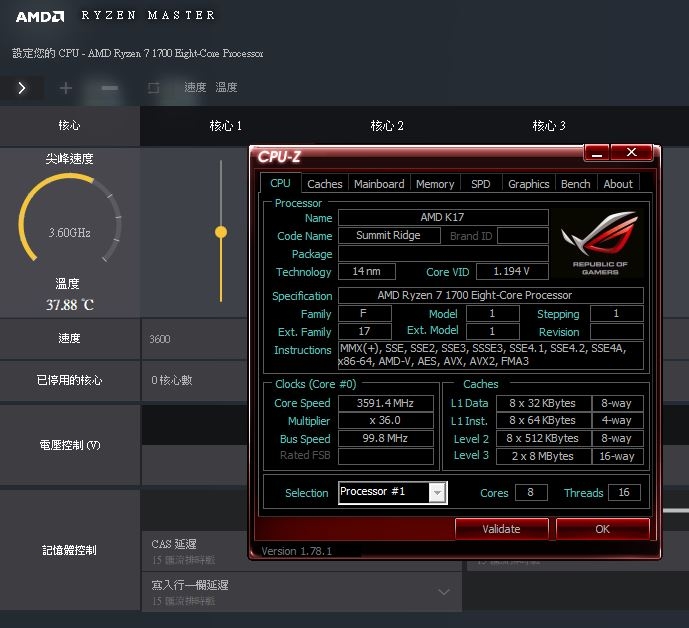Click the minus icon in Ryzen Master toolbar

(x=109, y=88)
